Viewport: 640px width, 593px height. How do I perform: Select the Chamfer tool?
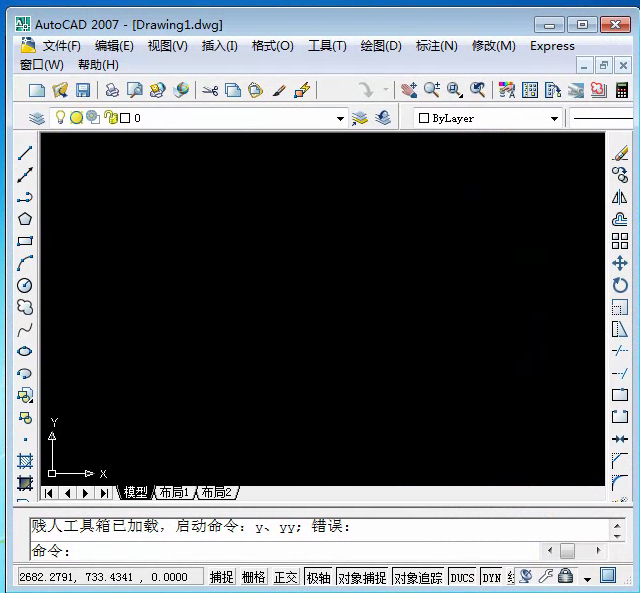pyautogui.click(x=620, y=461)
